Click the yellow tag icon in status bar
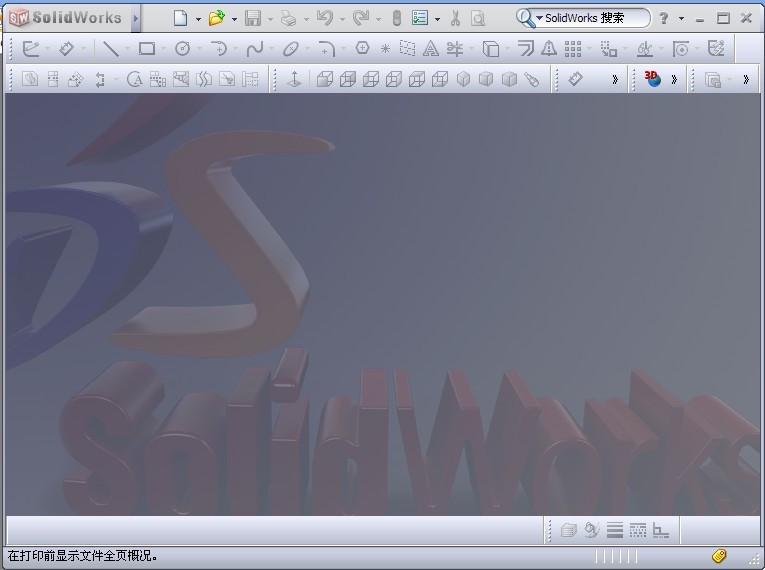 pos(719,555)
